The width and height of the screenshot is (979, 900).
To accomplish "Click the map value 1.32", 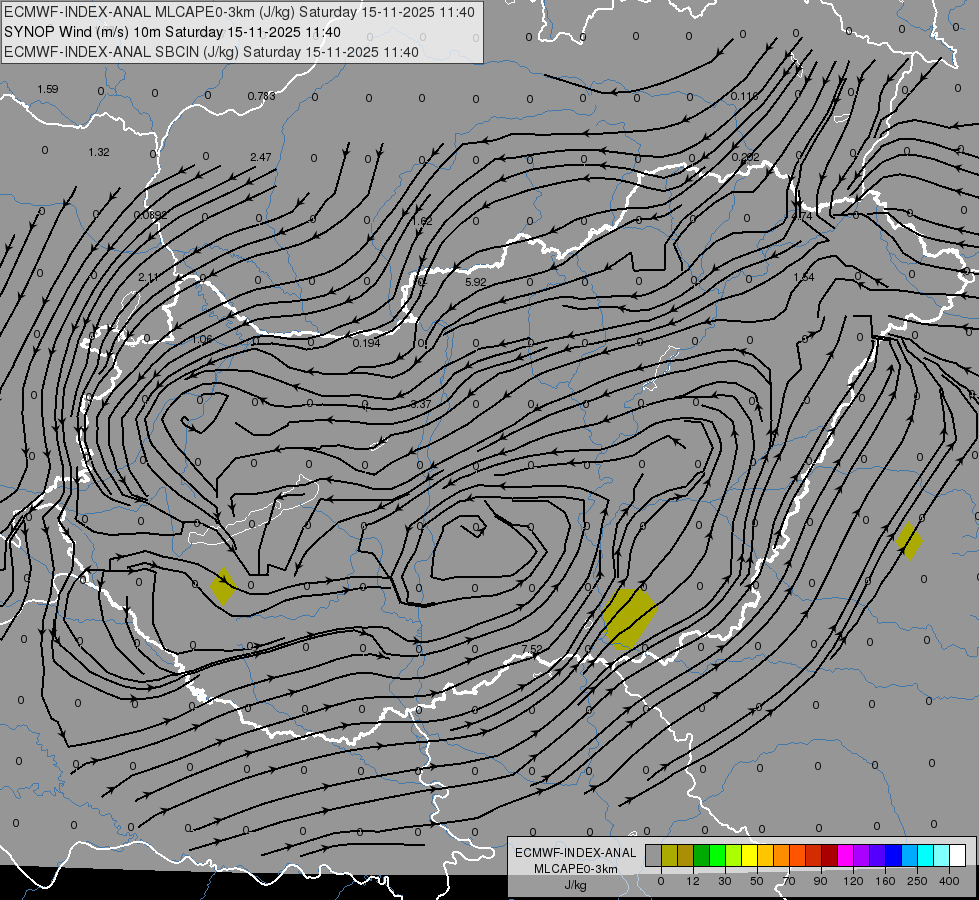I will click(x=99, y=152).
